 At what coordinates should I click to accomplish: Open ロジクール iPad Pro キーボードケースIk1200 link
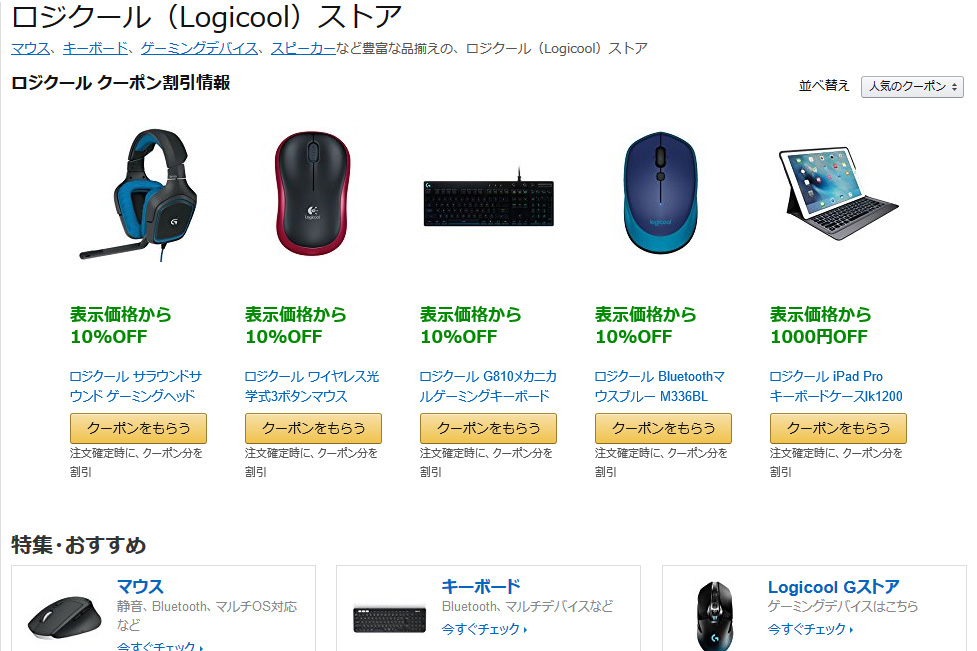pyautogui.click(x=836, y=386)
